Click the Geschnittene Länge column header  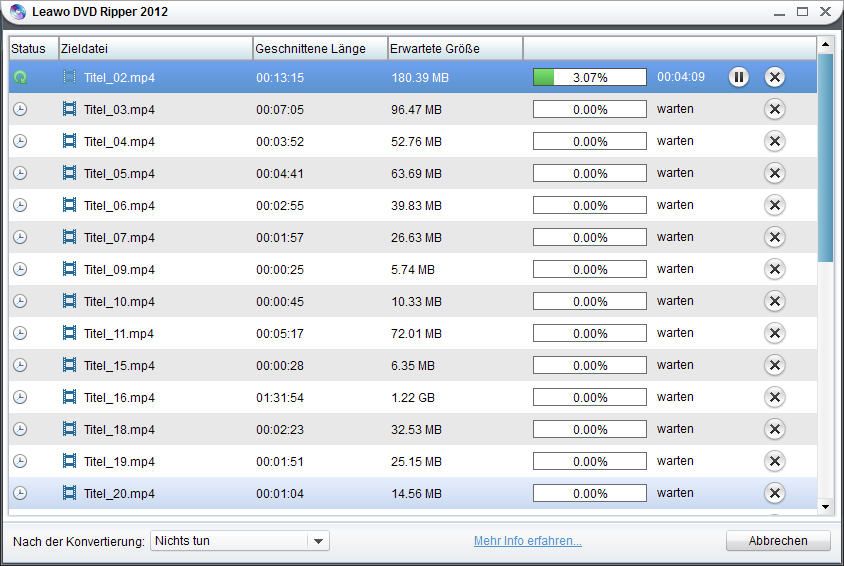(320, 48)
